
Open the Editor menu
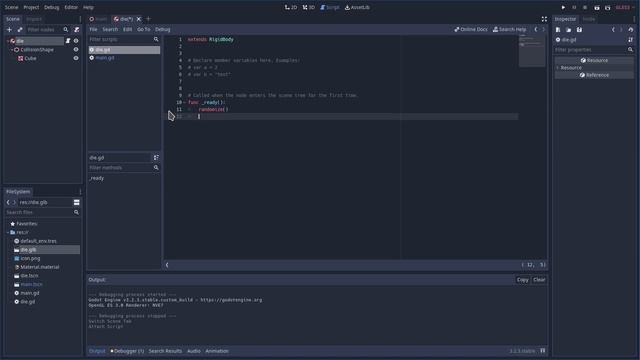(71, 7)
